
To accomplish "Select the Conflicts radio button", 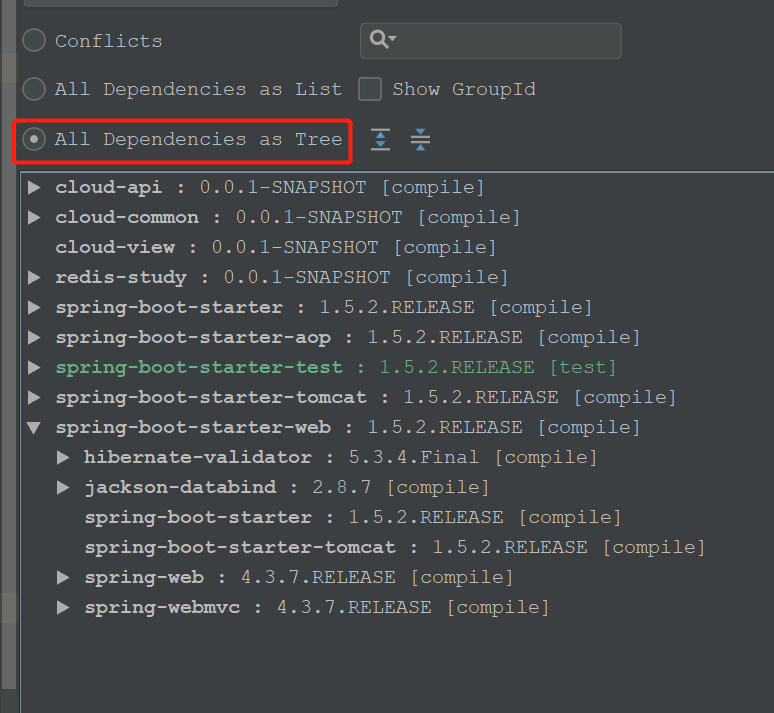I will click(x=34, y=40).
